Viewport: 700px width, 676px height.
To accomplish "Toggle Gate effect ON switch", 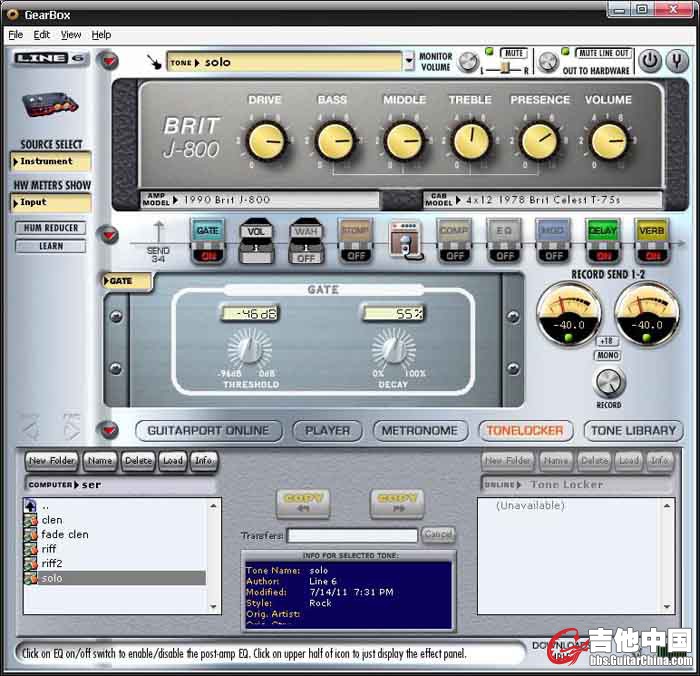I will [x=208, y=256].
